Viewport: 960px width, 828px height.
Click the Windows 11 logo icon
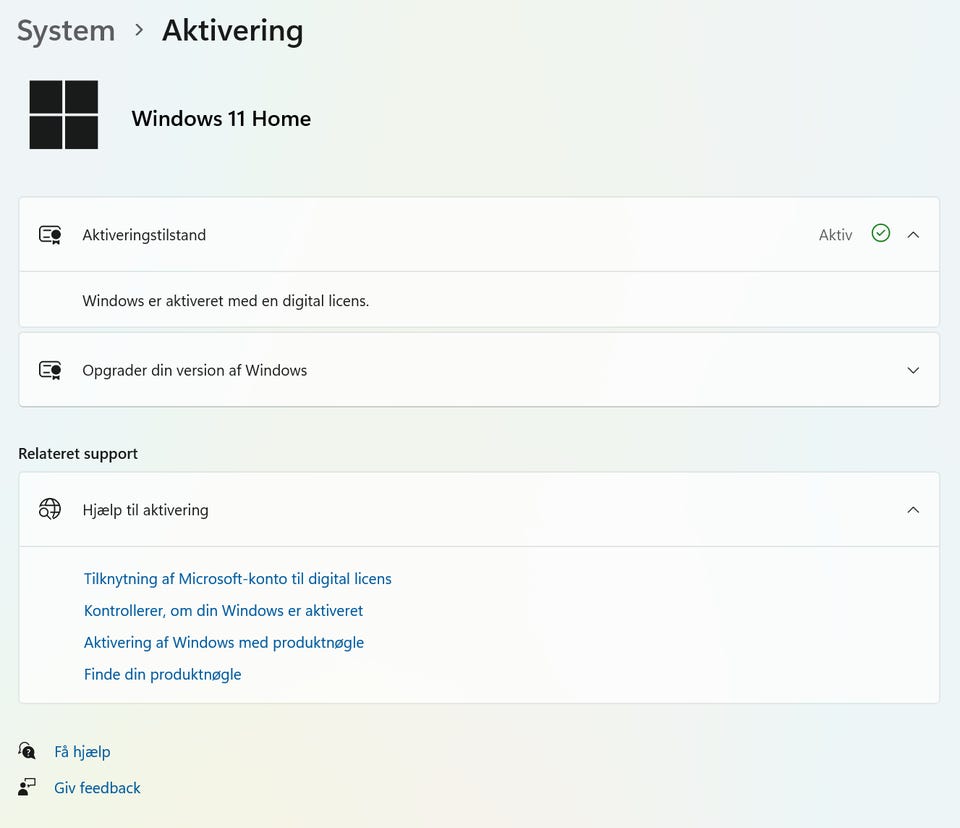coord(64,115)
